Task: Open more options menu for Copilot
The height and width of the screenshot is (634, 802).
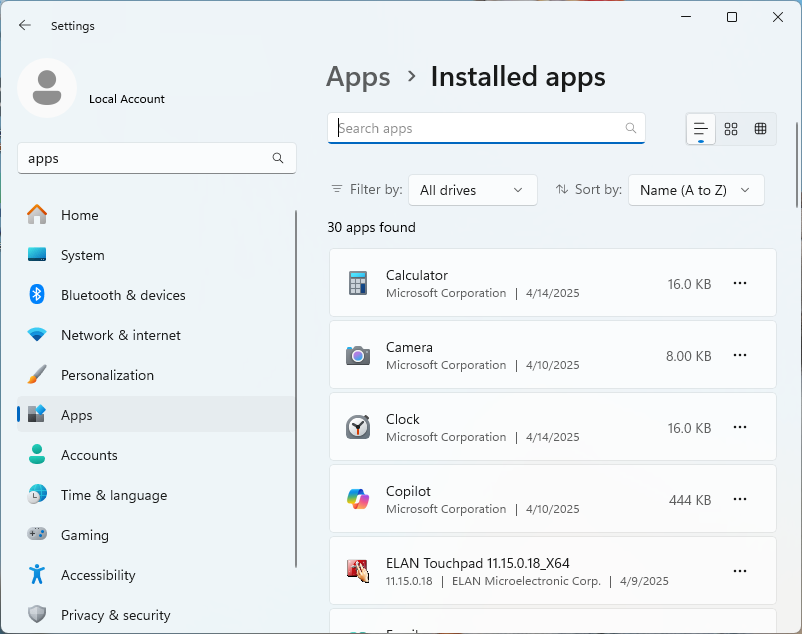Action: coord(740,500)
